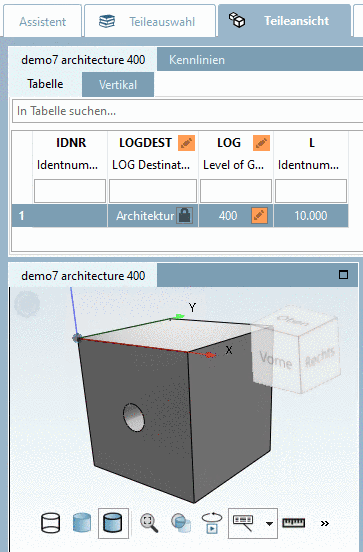363x552 pixels.
Task: Click the dimension label selection tool
Action: point(243,523)
